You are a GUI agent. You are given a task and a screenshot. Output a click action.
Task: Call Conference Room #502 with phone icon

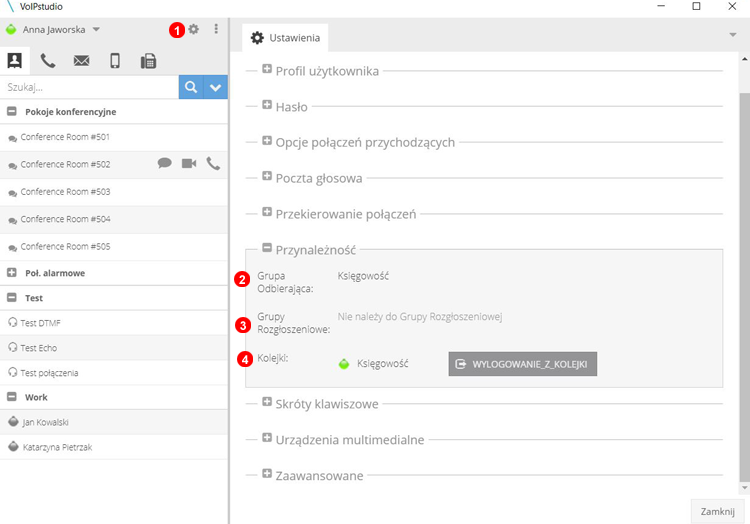click(213, 164)
